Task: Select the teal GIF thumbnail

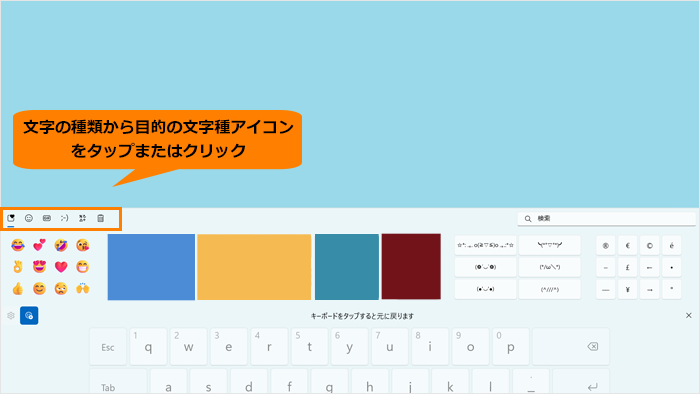Action: coord(347,267)
